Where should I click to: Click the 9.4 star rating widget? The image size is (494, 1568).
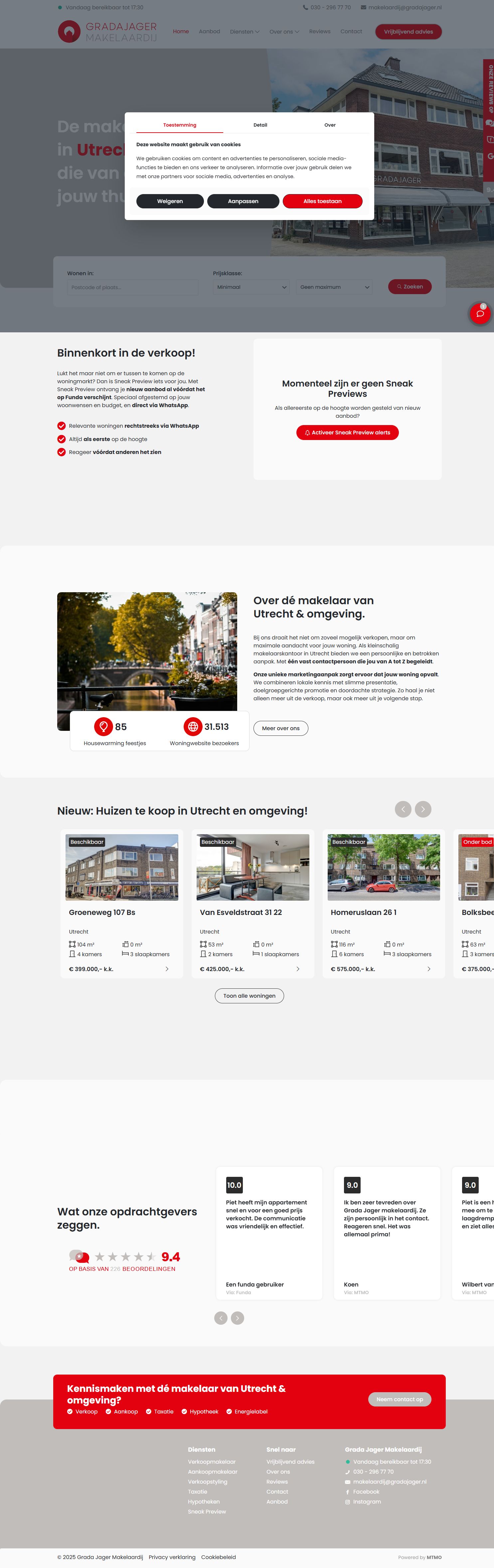[125, 1260]
